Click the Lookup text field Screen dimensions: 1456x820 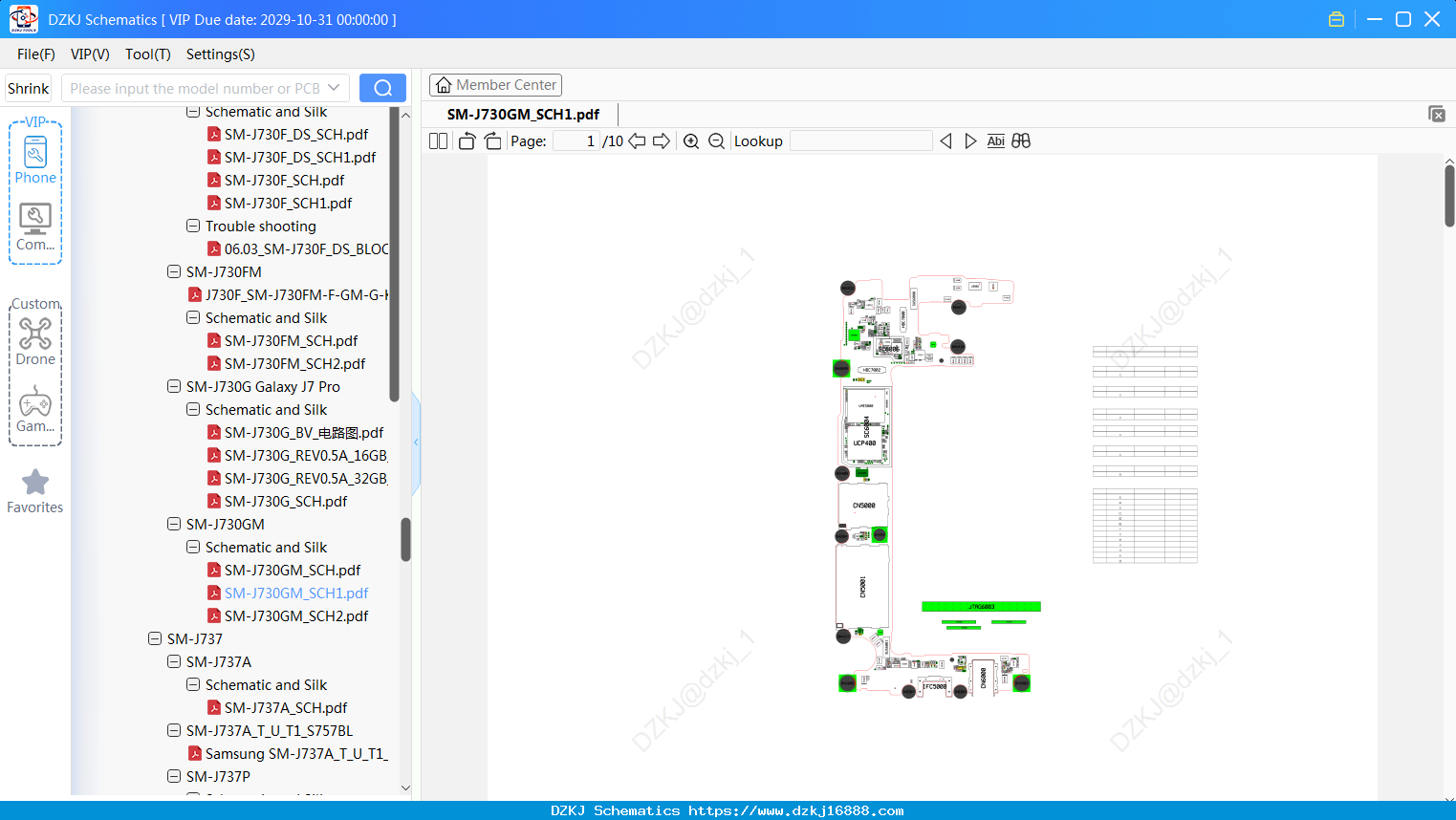click(x=861, y=141)
